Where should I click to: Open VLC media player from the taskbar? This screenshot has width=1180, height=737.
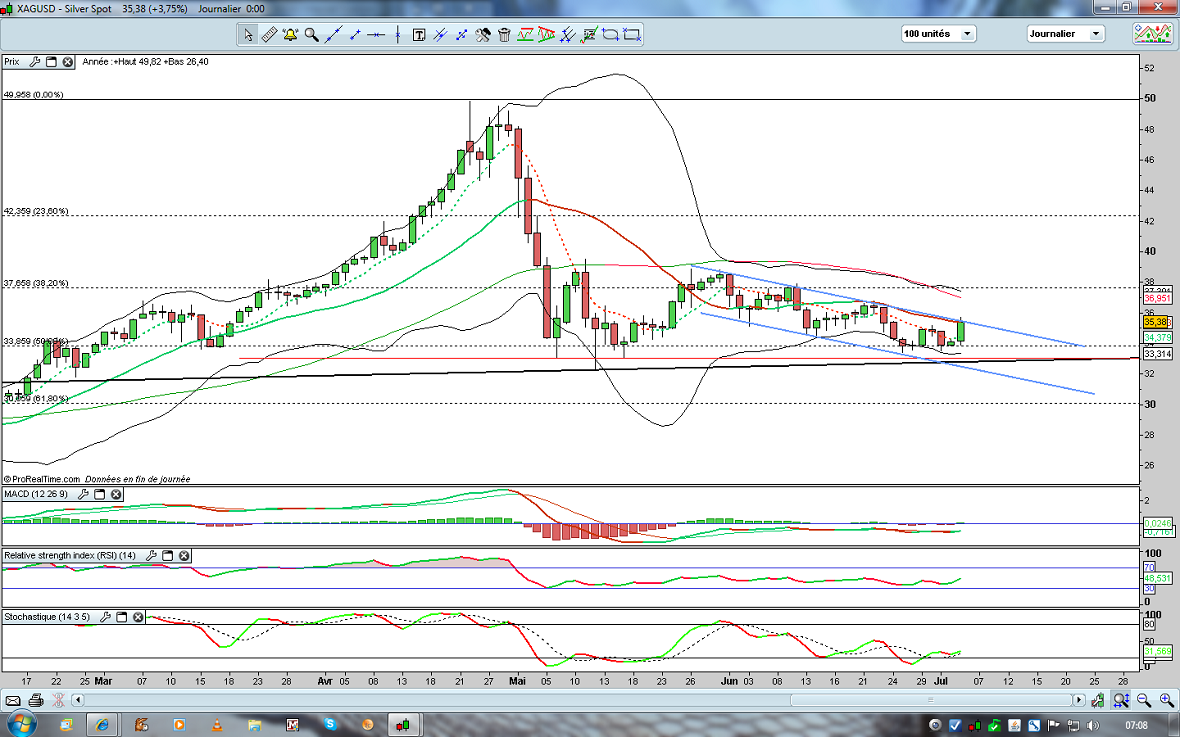pyautogui.click(x=218, y=724)
